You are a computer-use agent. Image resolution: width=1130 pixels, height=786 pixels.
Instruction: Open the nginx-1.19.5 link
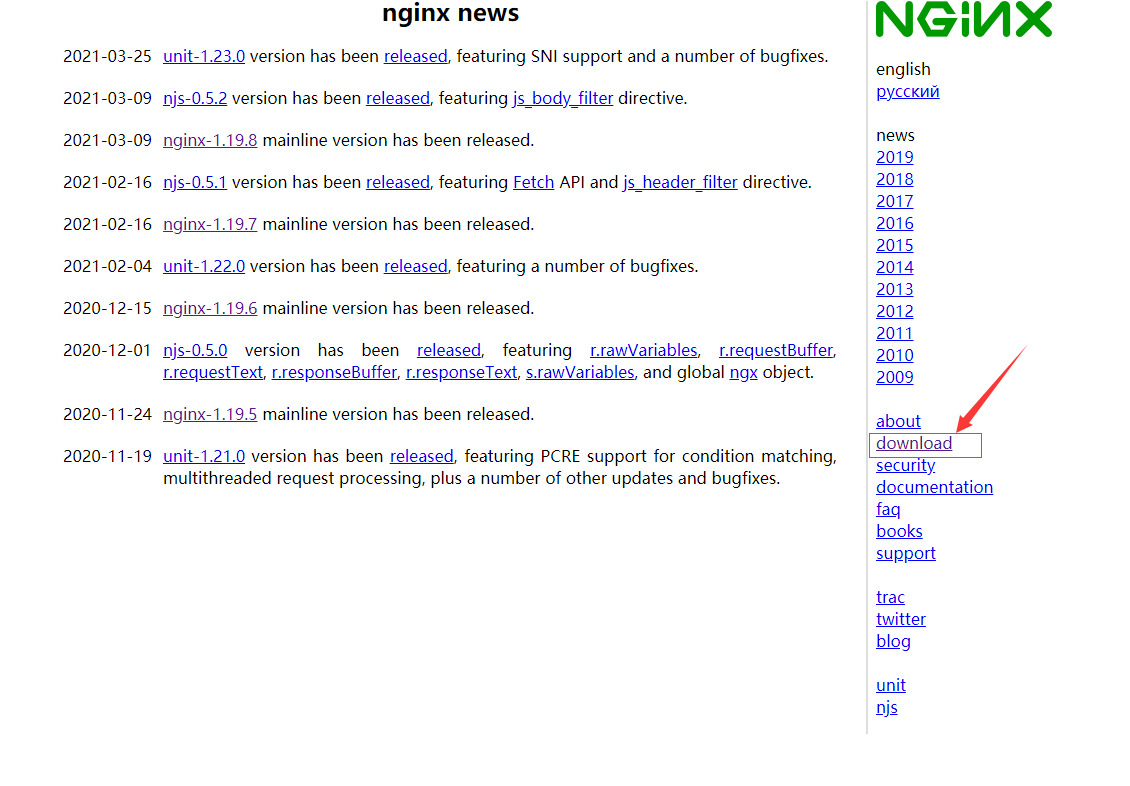point(210,414)
